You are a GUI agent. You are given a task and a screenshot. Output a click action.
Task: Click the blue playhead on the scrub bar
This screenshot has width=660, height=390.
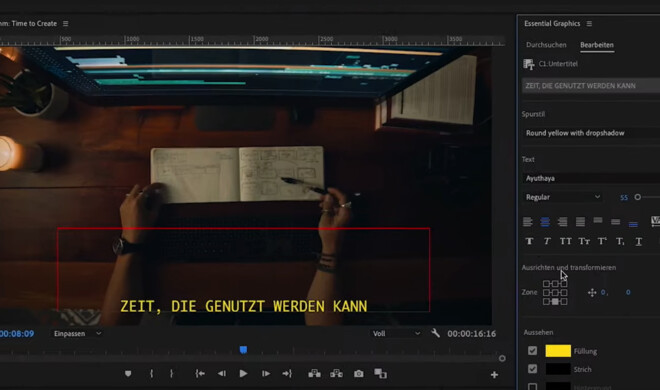(243, 350)
